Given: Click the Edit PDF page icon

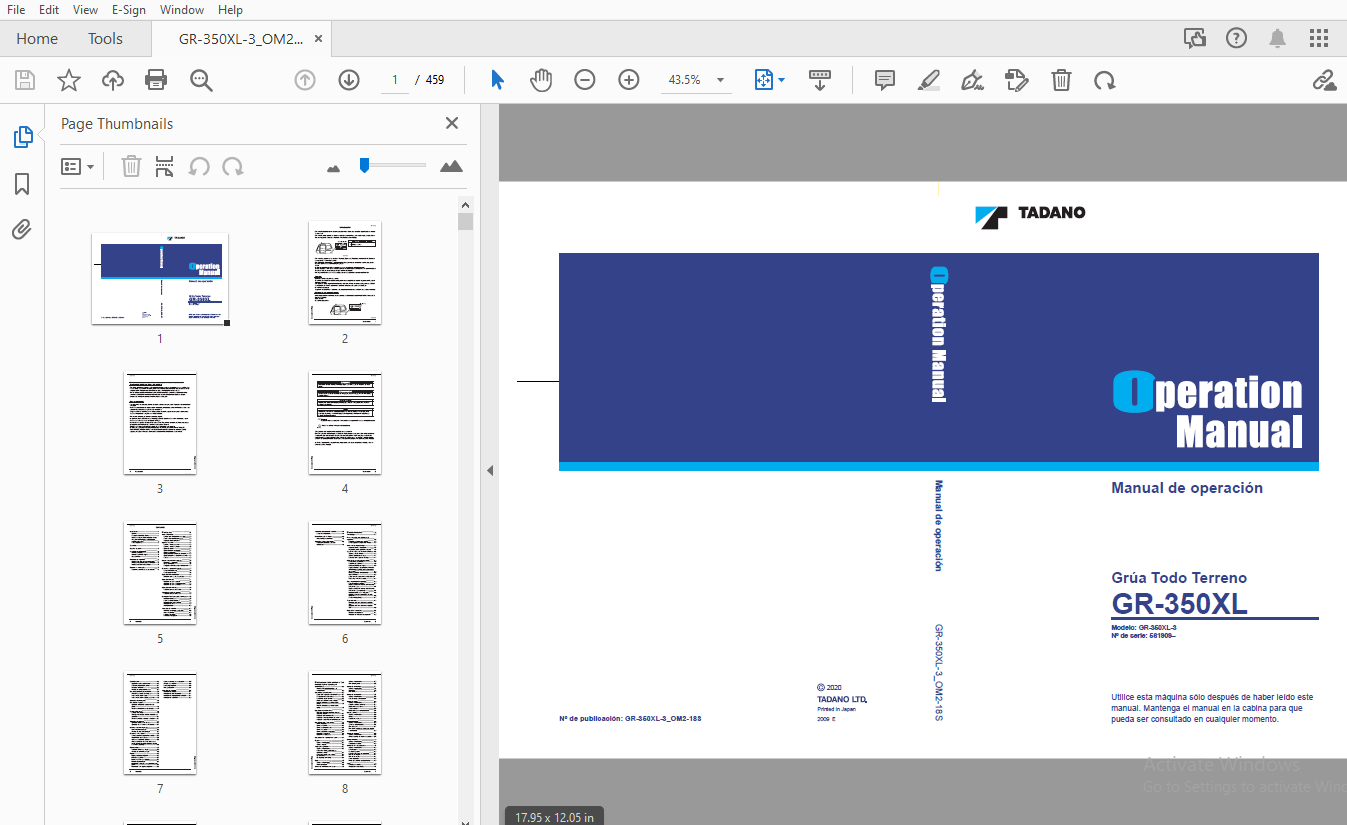Looking at the screenshot, I should pyautogui.click(x=1017, y=80).
